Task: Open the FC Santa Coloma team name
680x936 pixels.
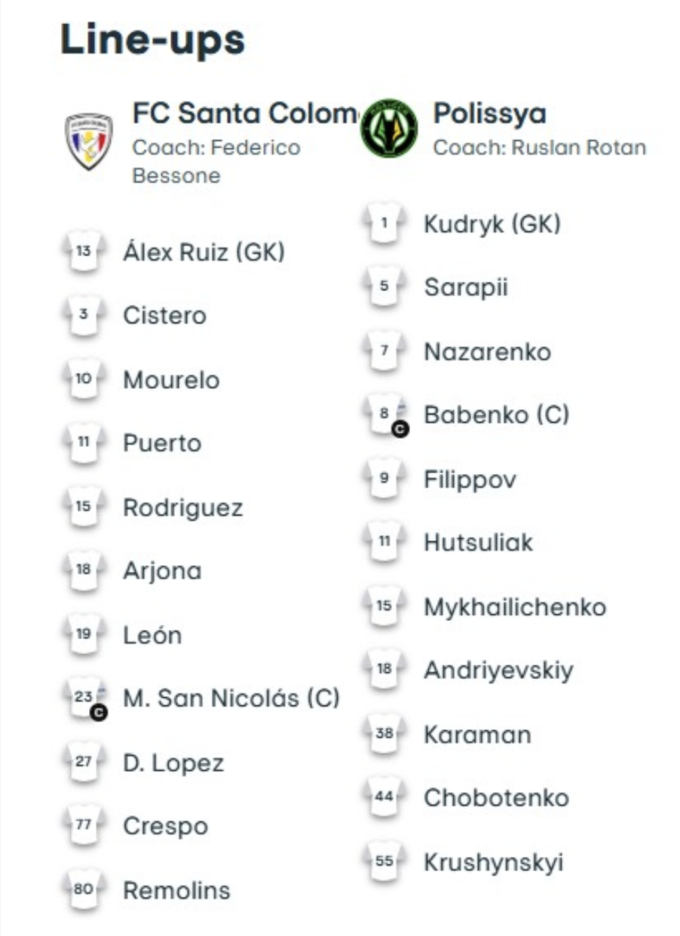Action: pyautogui.click(x=245, y=113)
